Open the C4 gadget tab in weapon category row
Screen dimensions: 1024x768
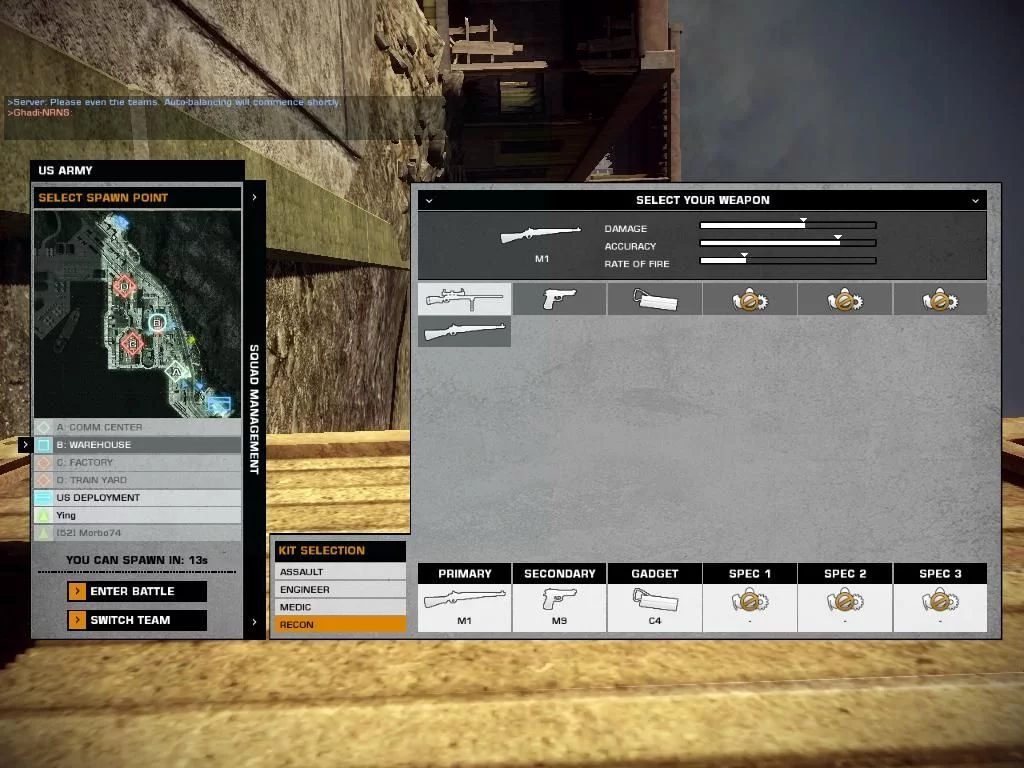[654, 299]
